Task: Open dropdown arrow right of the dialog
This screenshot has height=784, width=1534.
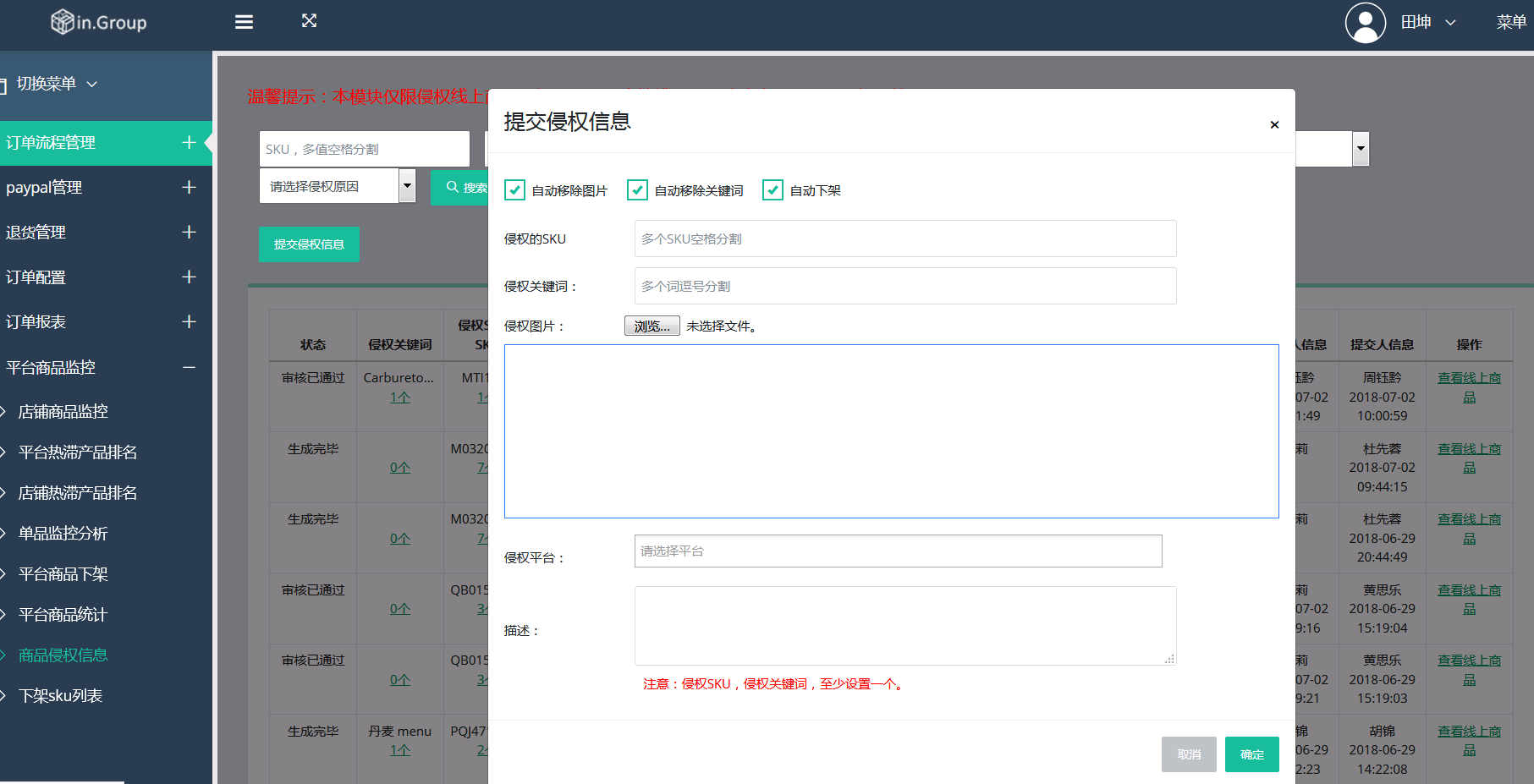Action: pos(1361,149)
